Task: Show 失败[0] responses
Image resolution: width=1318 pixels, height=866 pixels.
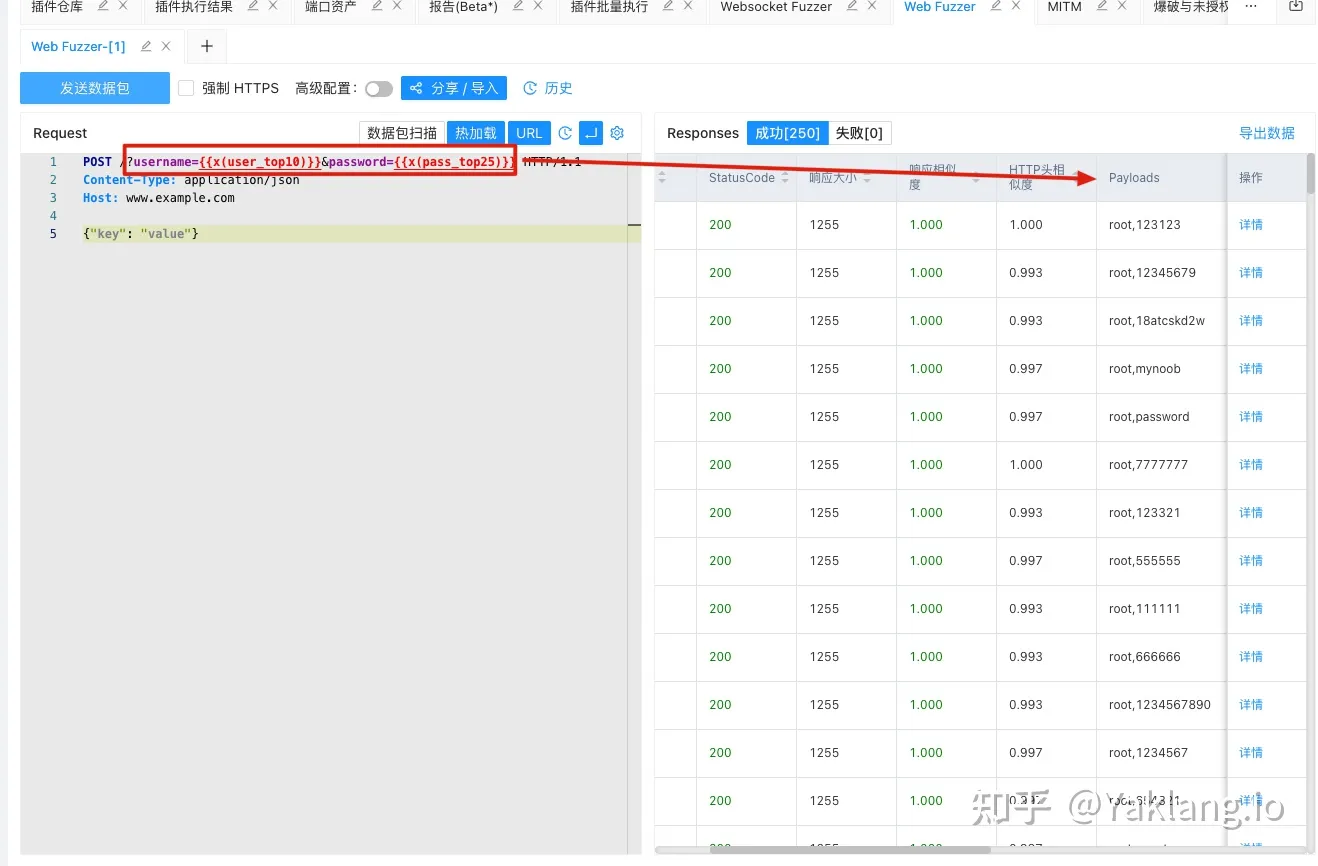Action: (859, 133)
